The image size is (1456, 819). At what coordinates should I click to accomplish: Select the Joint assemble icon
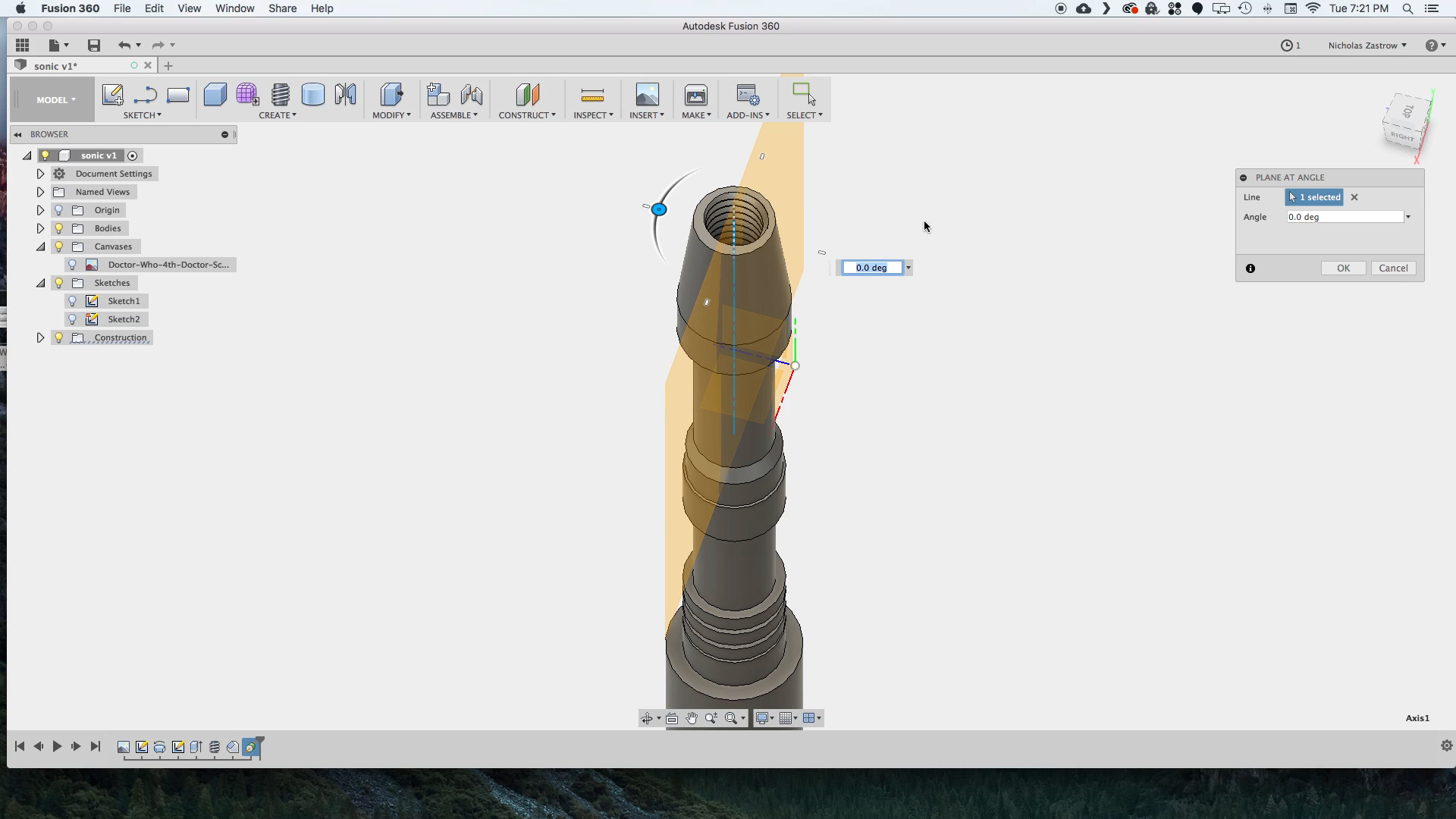click(x=471, y=95)
